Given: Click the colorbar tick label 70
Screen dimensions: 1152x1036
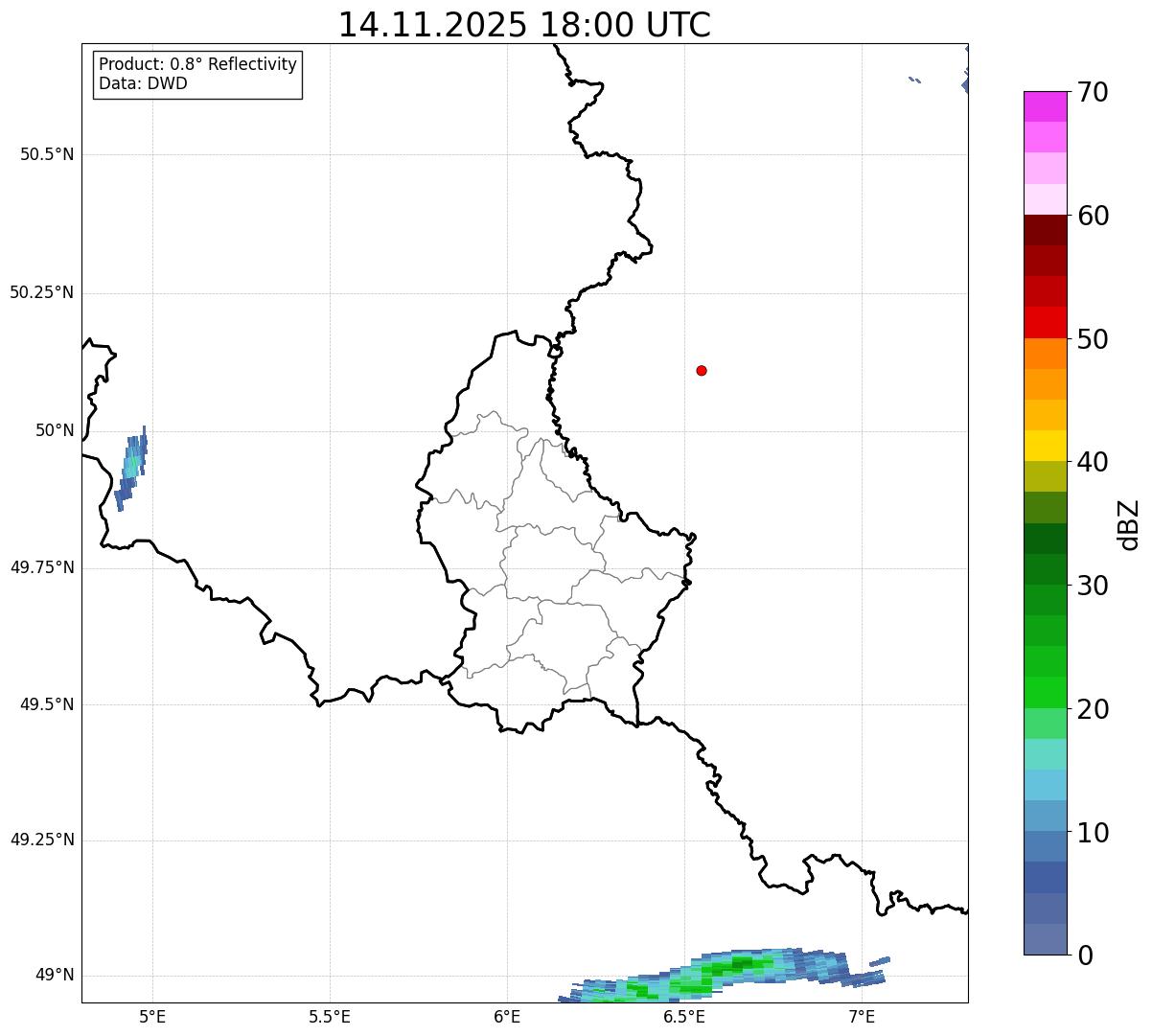Looking at the screenshot, I should click(1093, 92).
